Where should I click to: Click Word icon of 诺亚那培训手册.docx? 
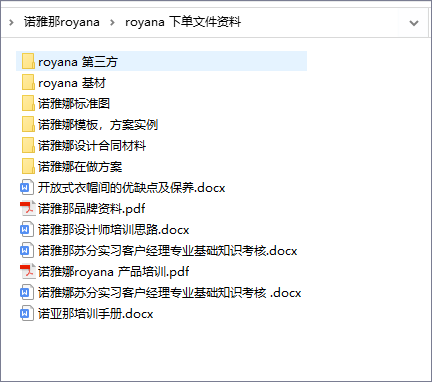click(x=27, y=313)
